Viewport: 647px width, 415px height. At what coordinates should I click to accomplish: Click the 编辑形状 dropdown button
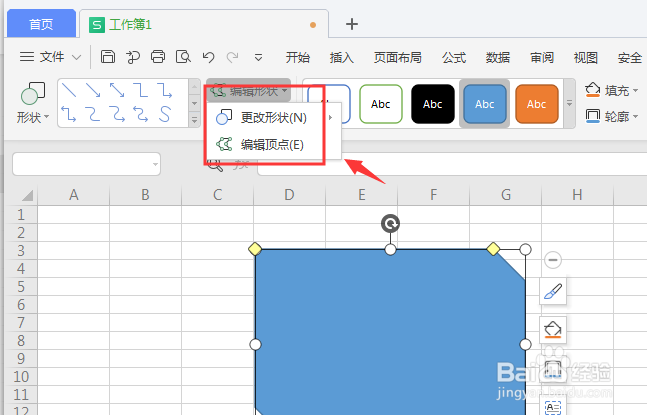(x=249, y=90)
